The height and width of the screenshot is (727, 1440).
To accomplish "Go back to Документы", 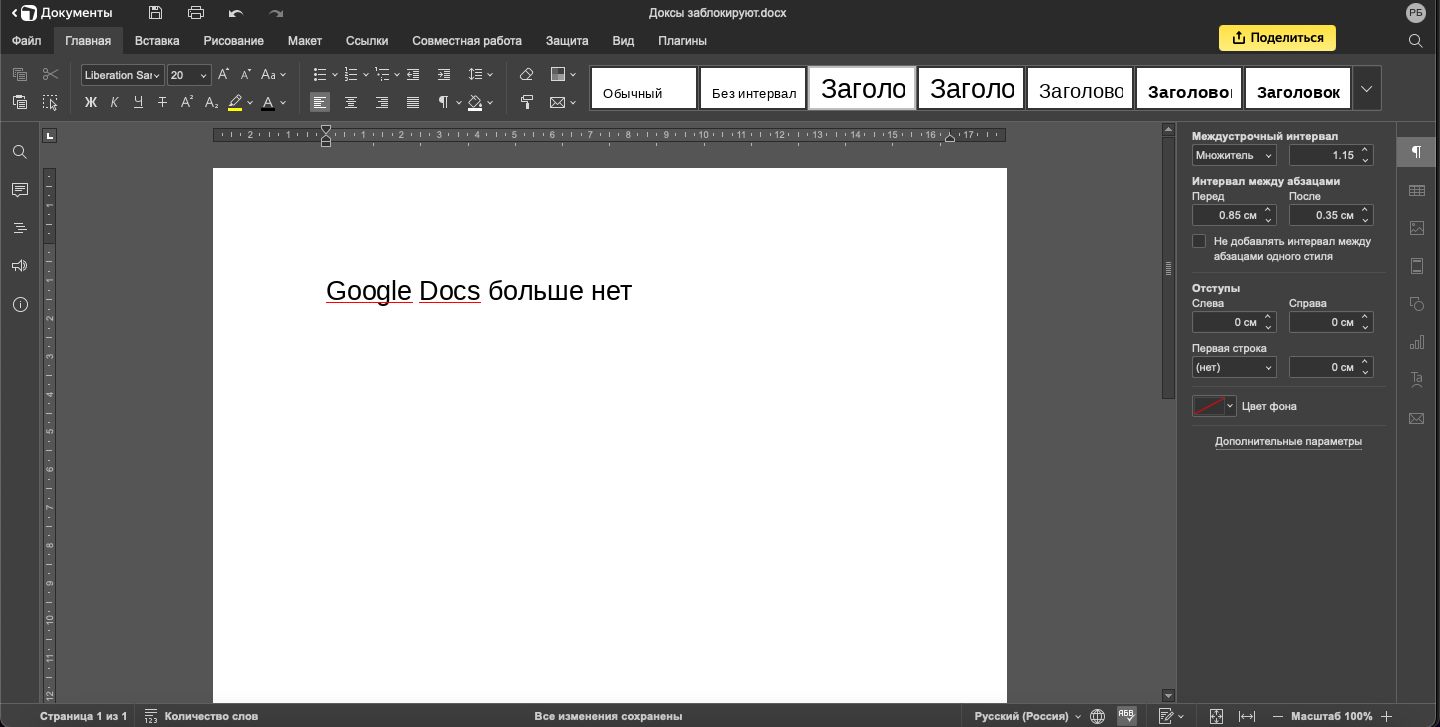I will click(62, 13).
